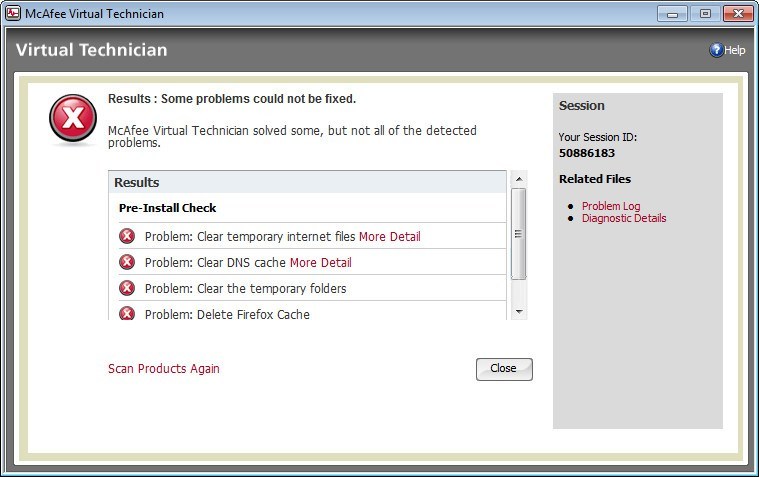Click the results list scroll up arrow
Viewport: 759px width, 477px height.
click(519, 179)
